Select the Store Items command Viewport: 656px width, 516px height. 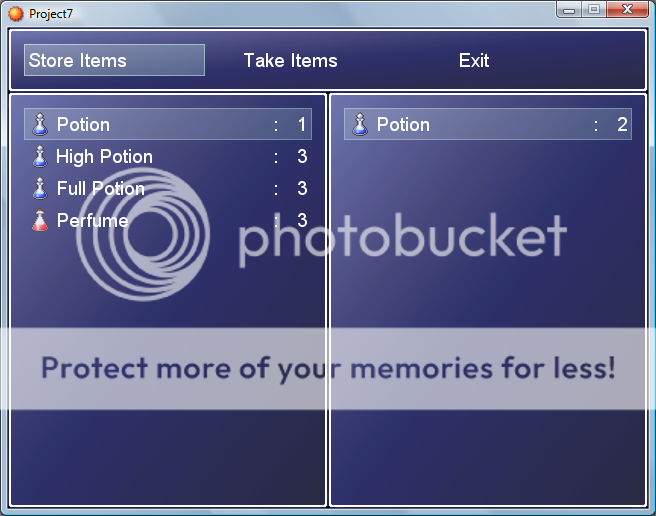click(114, 60)
